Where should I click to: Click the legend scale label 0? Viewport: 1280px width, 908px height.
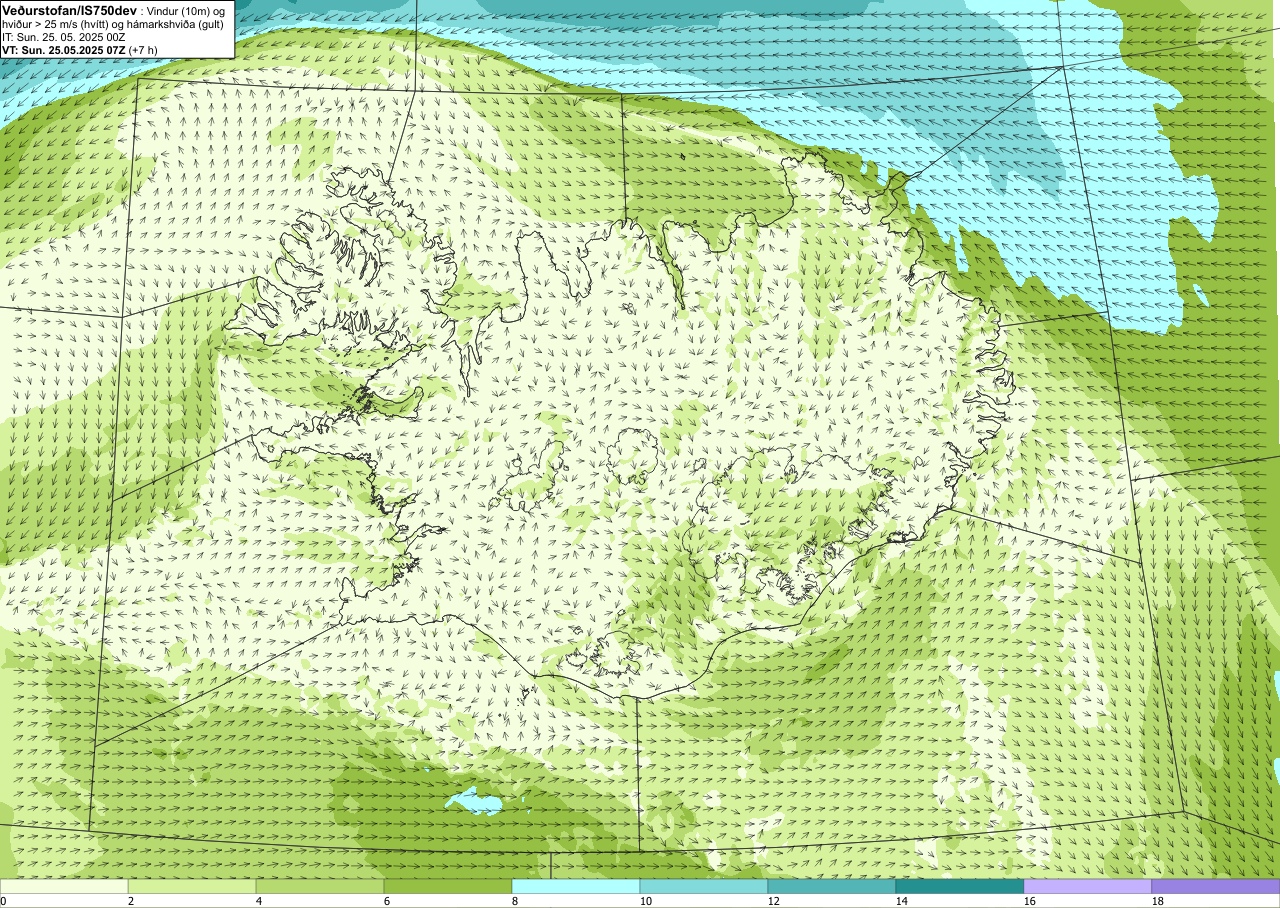4,901
